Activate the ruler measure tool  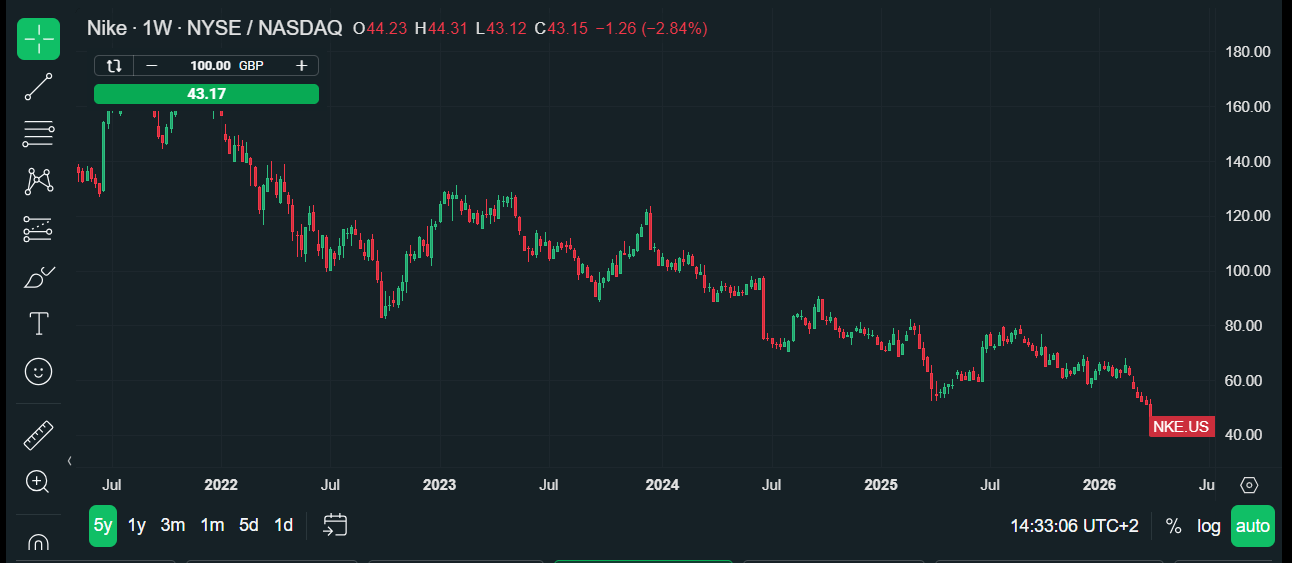38,435
